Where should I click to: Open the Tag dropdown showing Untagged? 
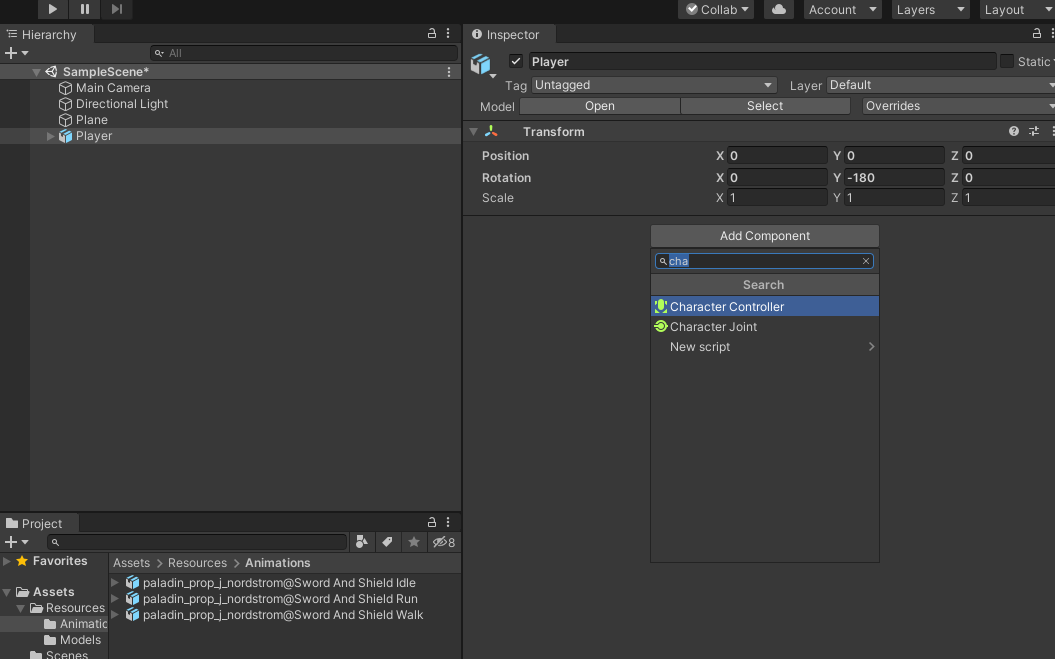(654, 85)
